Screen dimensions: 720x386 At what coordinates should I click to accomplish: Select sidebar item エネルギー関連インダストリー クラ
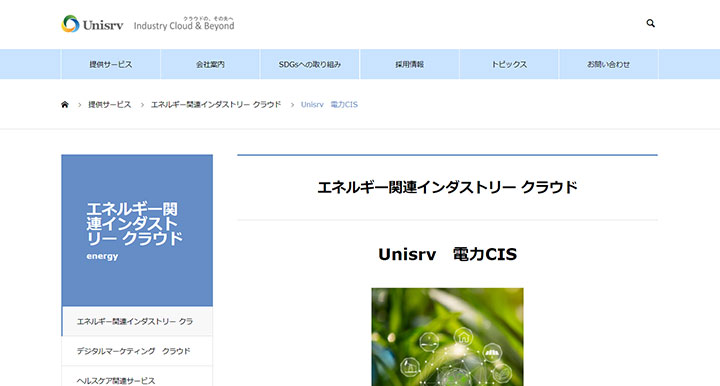tap(137, 321)
